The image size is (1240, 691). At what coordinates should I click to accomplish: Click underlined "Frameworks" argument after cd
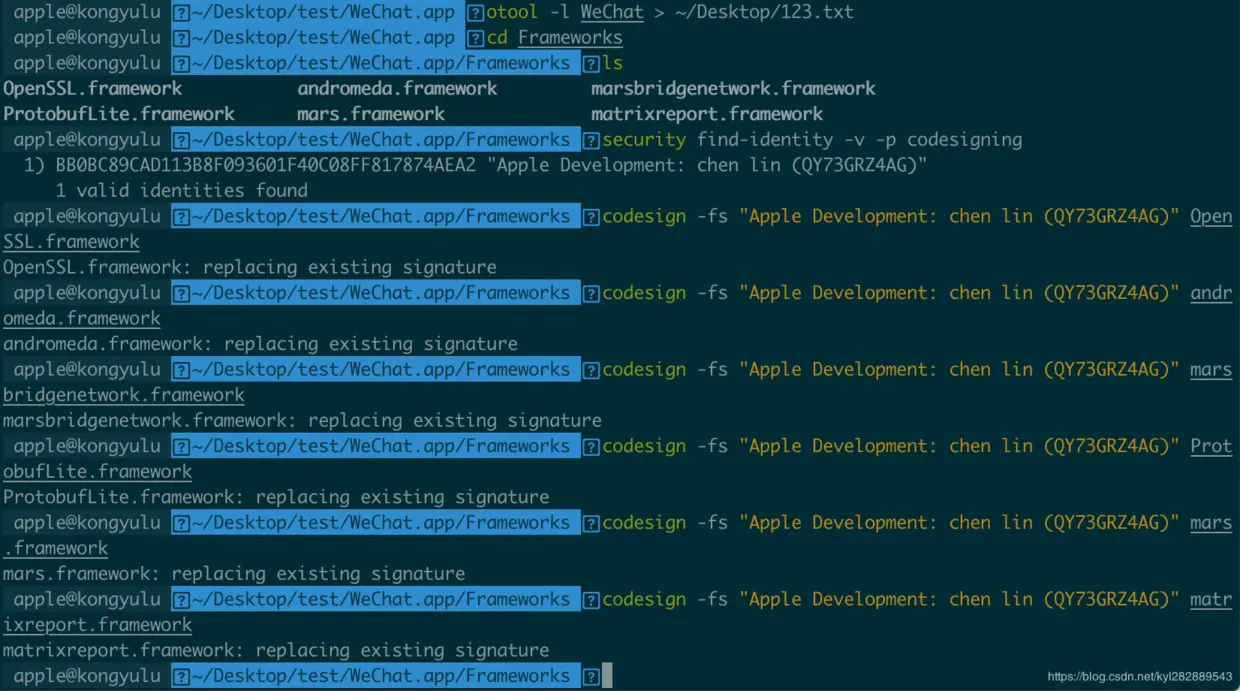(x=570, y=38)
